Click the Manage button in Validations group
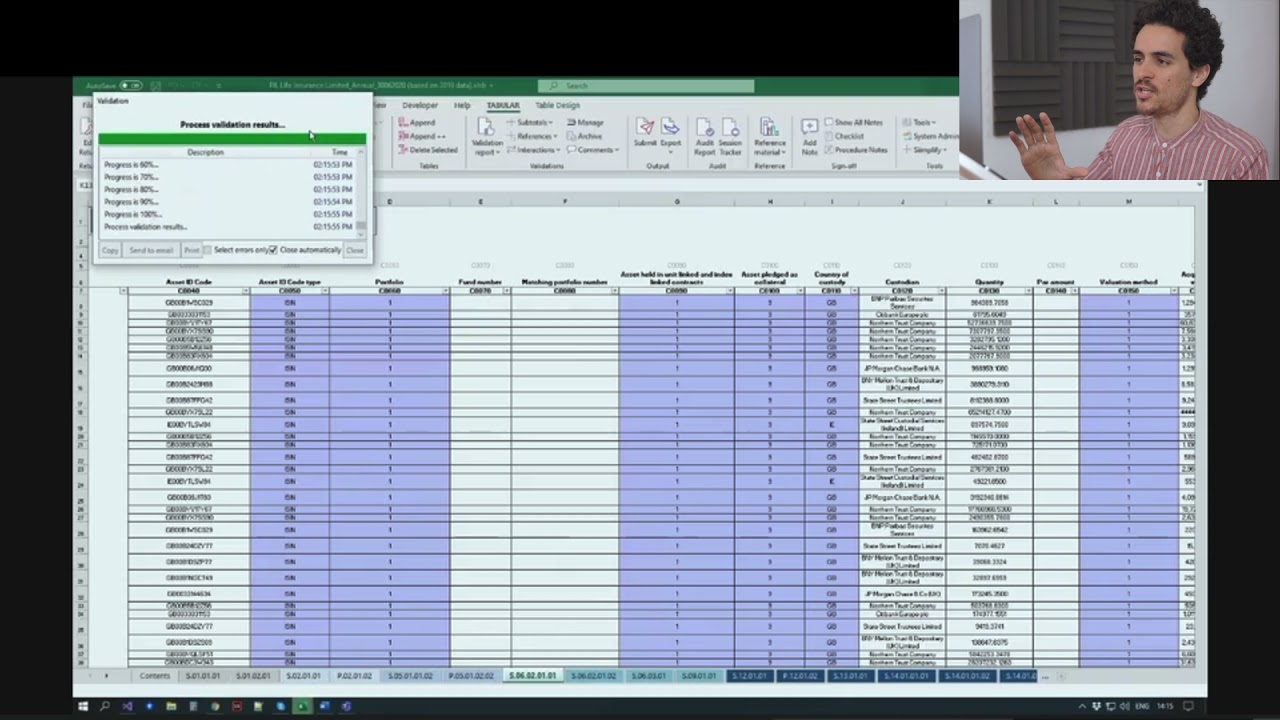The height and width of the screenshot is (720, 1280). pos(585,122)
